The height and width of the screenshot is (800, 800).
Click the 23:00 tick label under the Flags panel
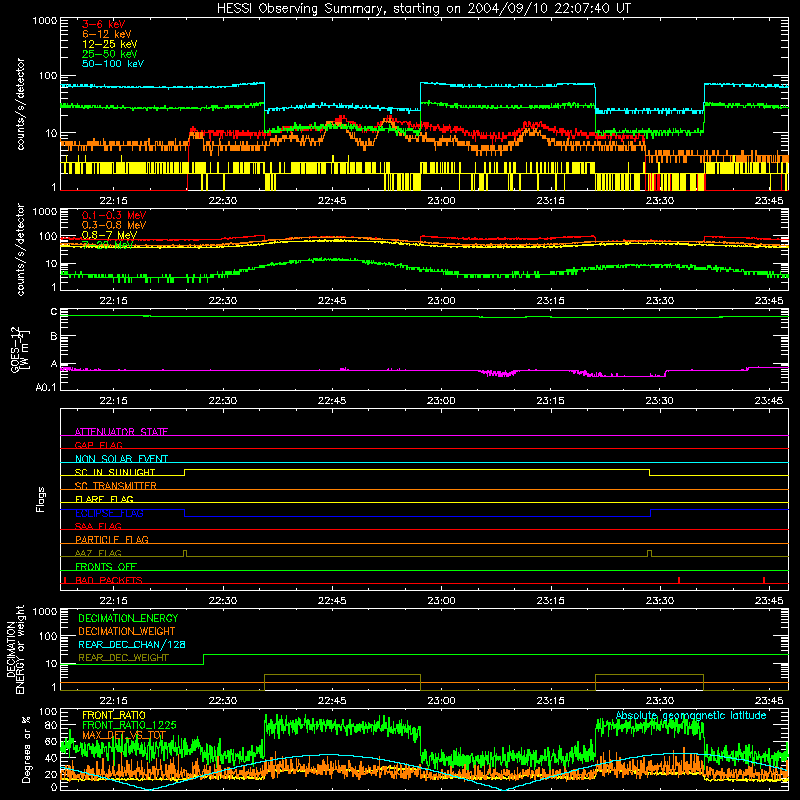click(441, 600)
